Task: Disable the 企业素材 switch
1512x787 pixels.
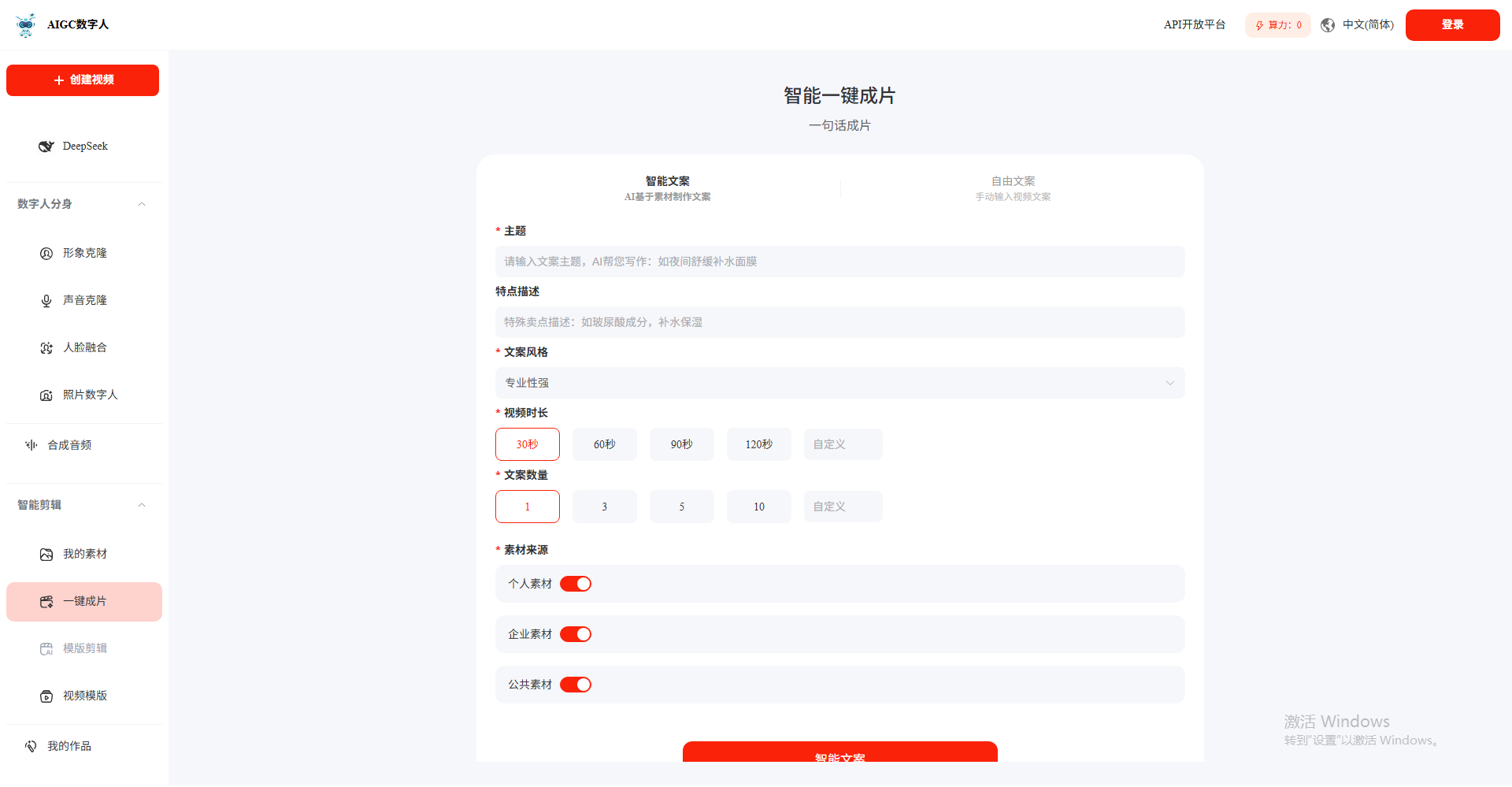Action: point(576,634)
